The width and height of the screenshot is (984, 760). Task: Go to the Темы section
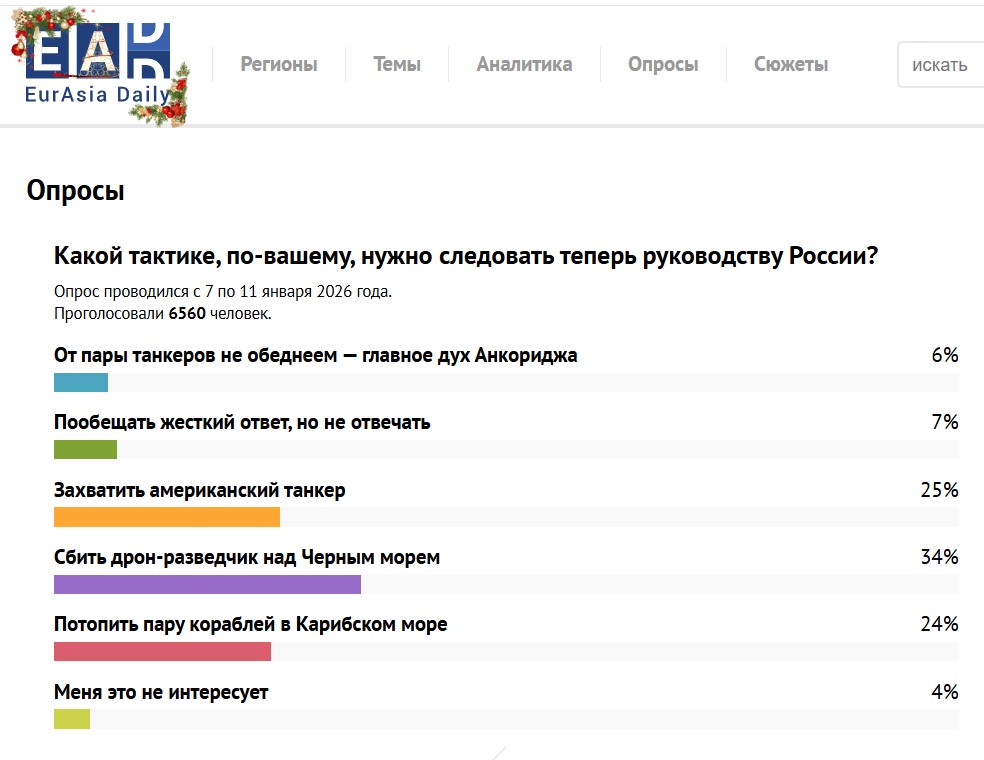(x=397, y=65)
